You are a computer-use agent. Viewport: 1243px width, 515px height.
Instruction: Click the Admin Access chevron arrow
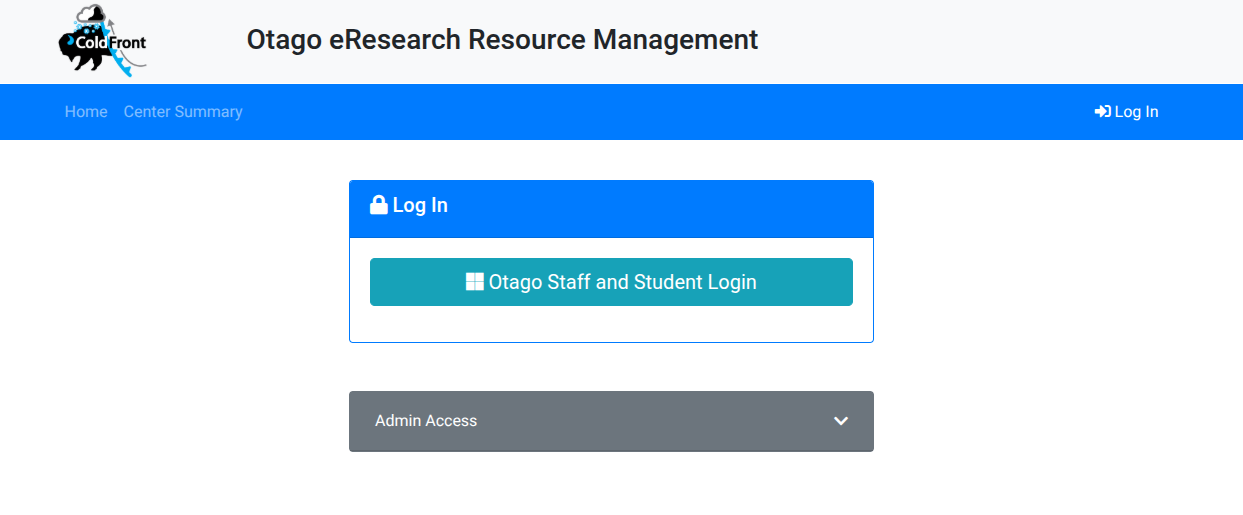coord(841,421)
